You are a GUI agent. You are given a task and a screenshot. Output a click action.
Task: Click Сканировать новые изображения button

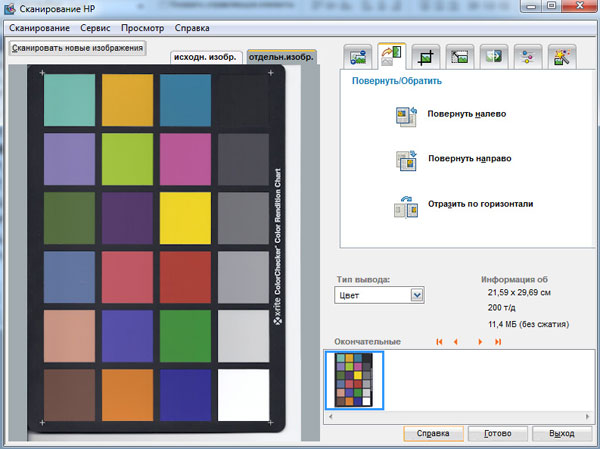(x=78, y=47)
